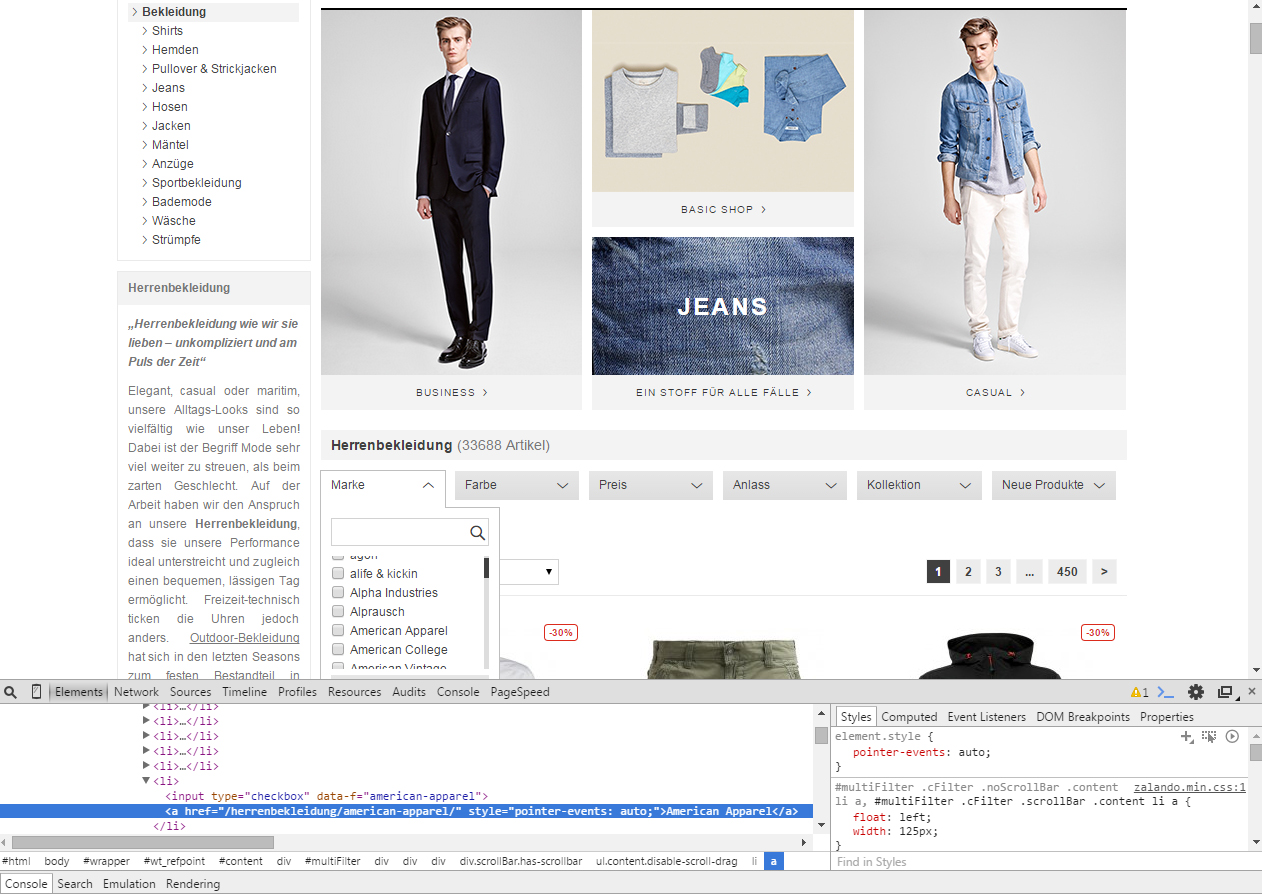The height and width of the screenshot is (894, 1262).
Task: Click the DevTools dock-side undock icon
Action: click(1226, 692)
